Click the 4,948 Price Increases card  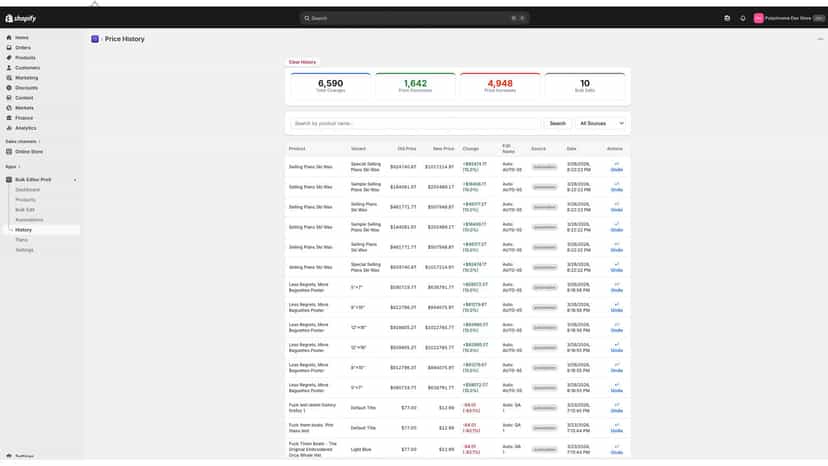[500, 86]
